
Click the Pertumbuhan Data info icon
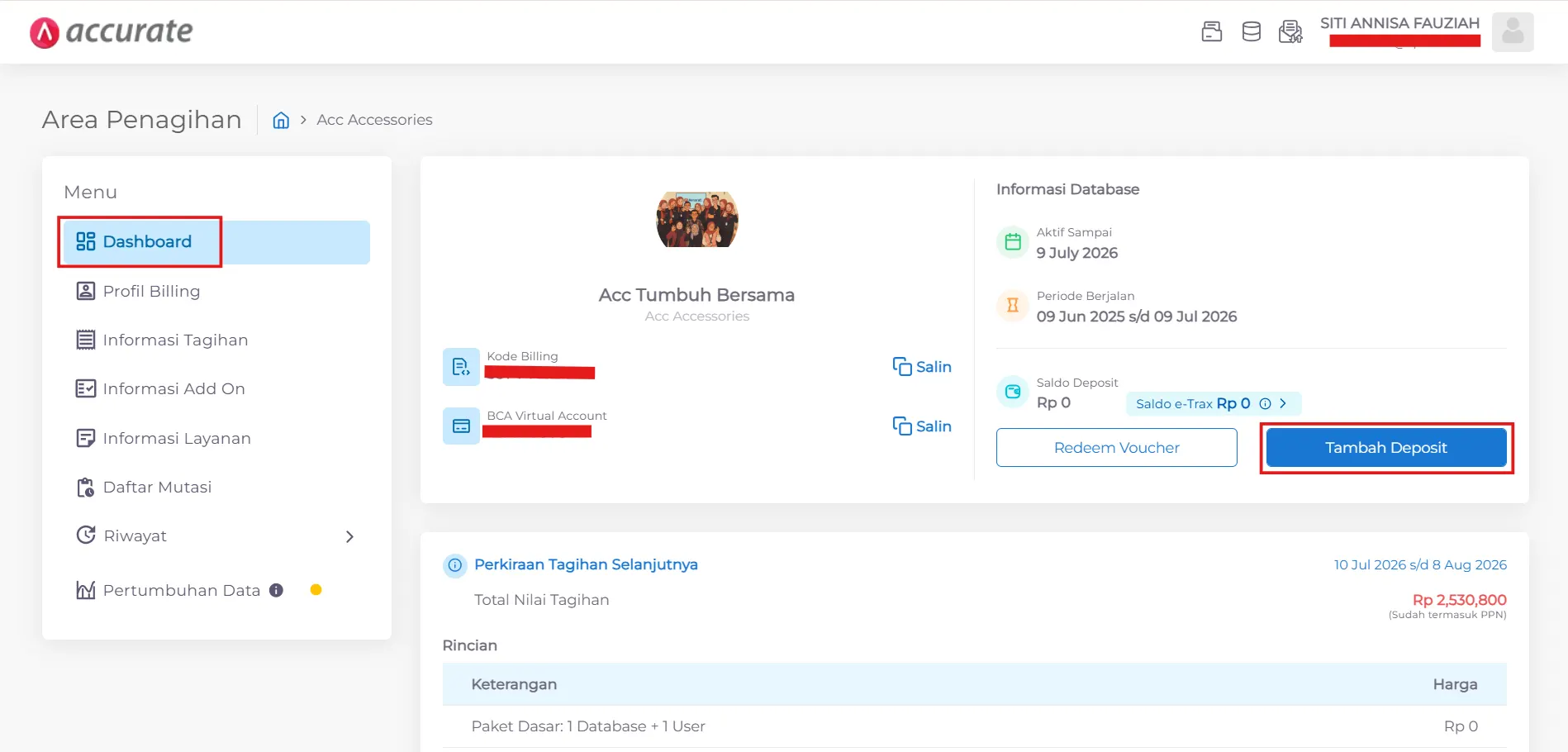click(277, 590)
